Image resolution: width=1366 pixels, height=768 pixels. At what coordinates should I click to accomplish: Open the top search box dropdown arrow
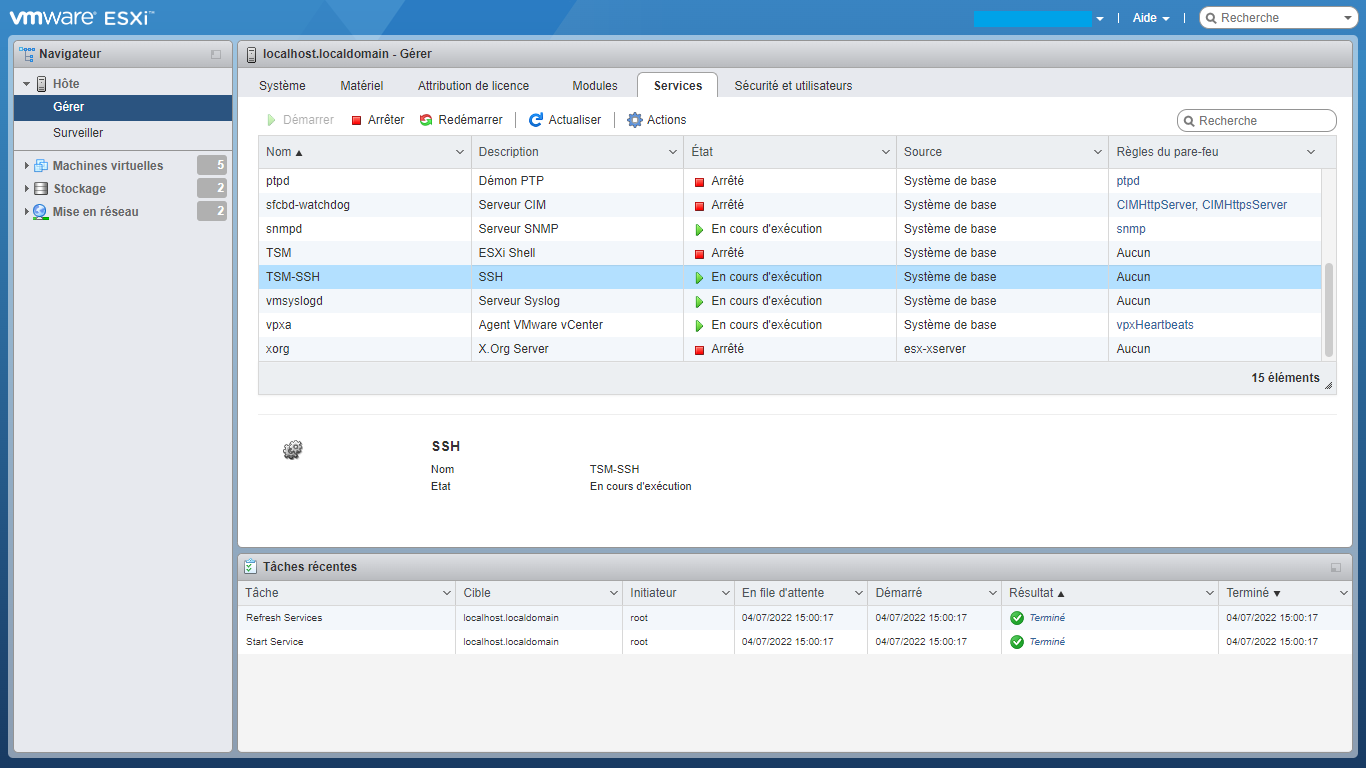(1348, 19)
